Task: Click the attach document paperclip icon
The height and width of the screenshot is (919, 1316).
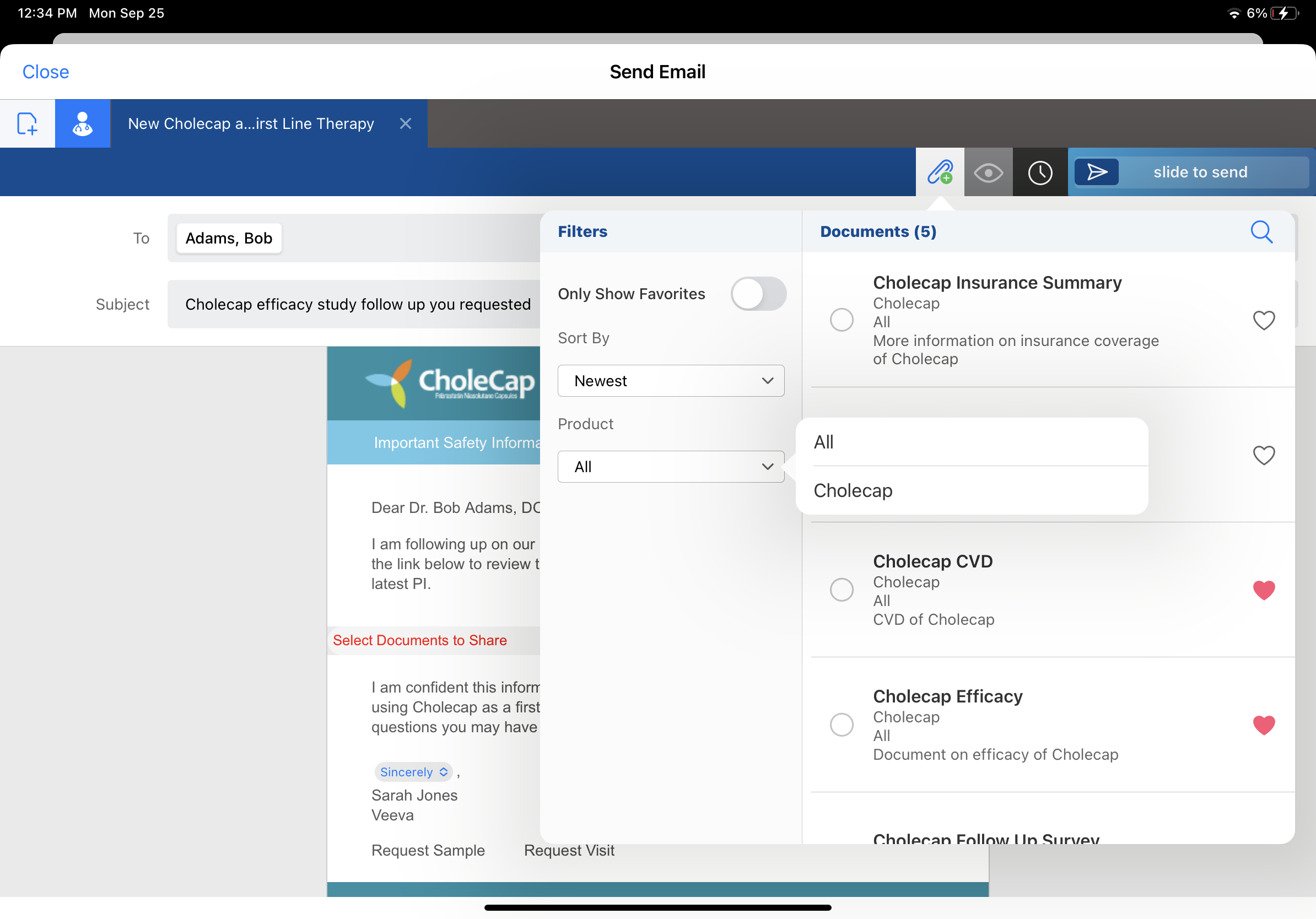Action: coord(940,172)
